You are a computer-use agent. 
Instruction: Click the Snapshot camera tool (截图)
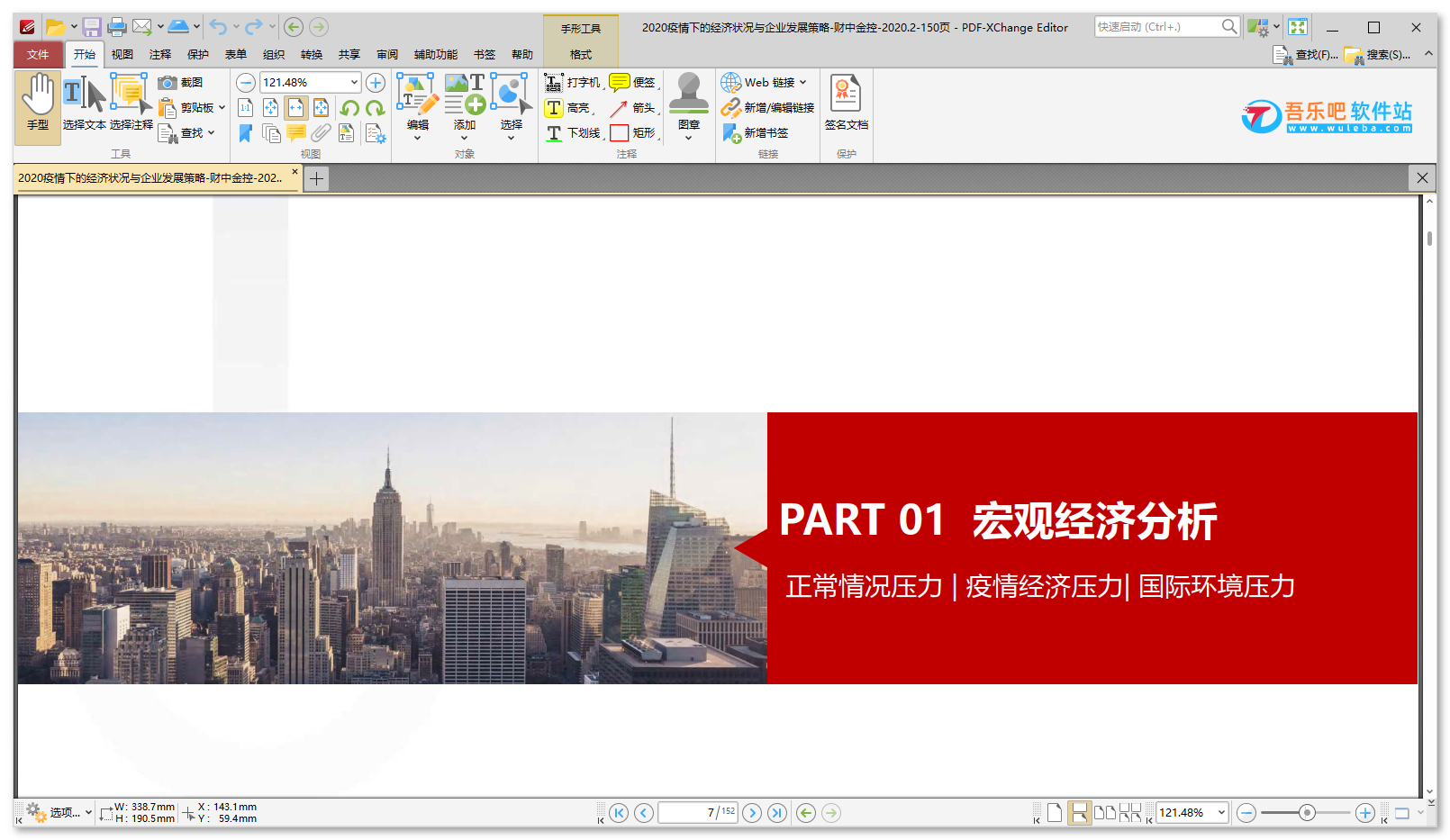pyautogui.click(x=180, y=82)
